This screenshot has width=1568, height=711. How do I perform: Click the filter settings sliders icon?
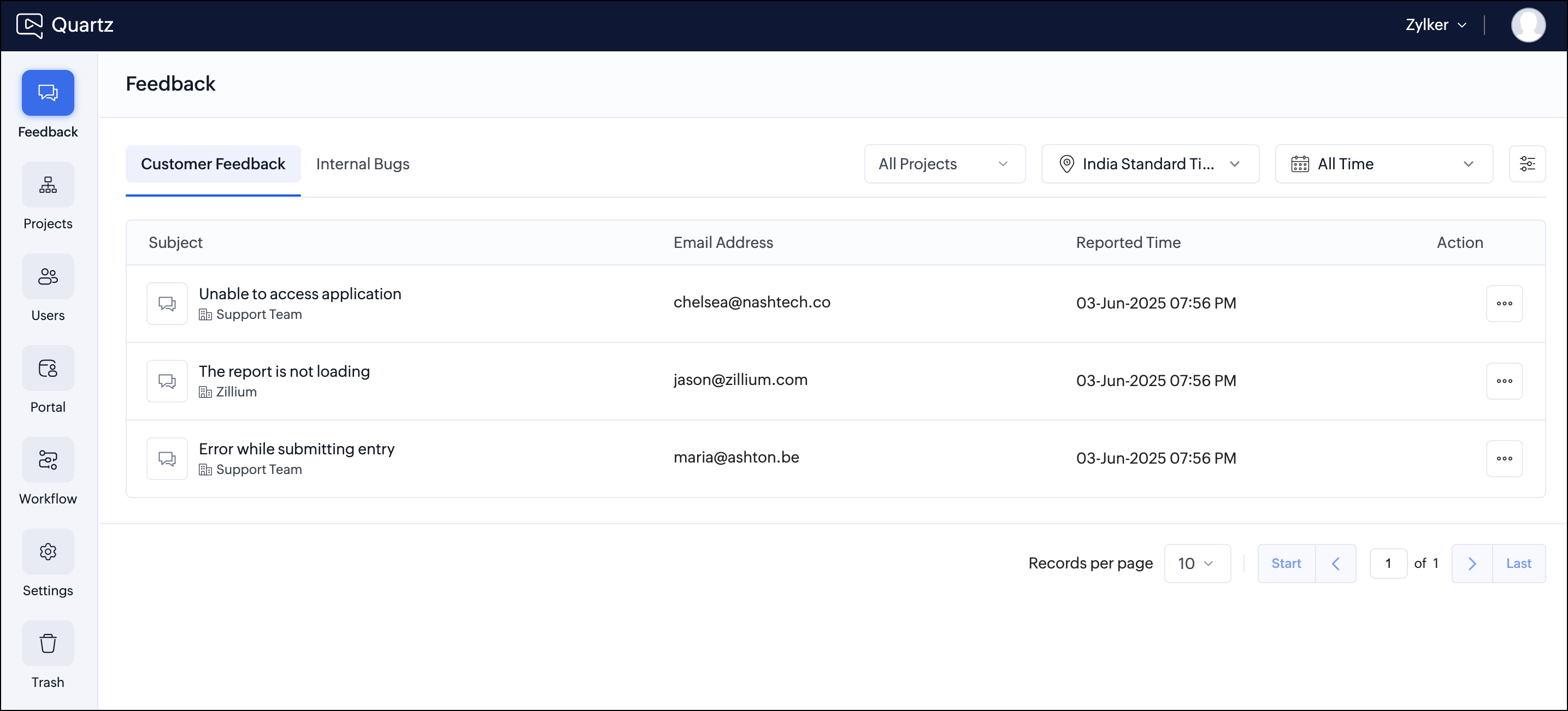[x=1526, y=164]
